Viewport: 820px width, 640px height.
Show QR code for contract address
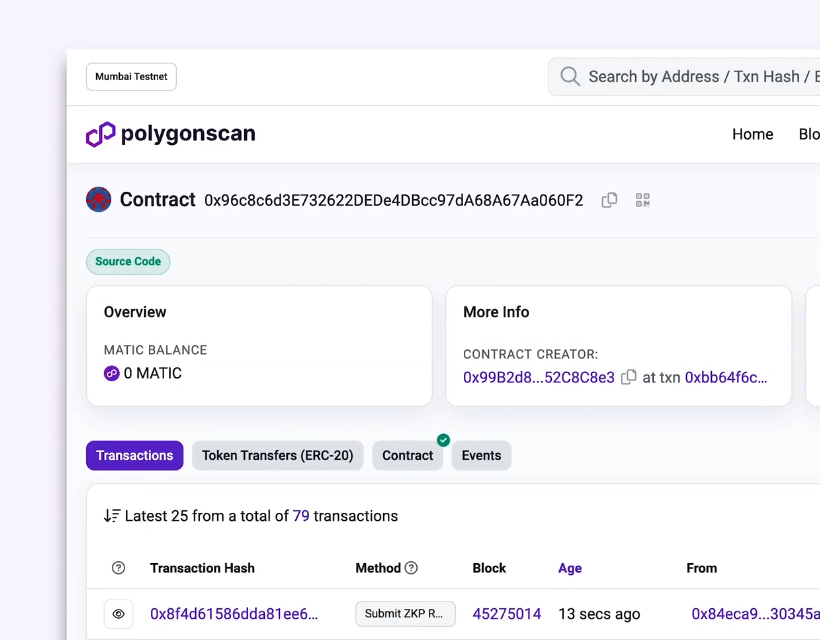click(643, 200)
